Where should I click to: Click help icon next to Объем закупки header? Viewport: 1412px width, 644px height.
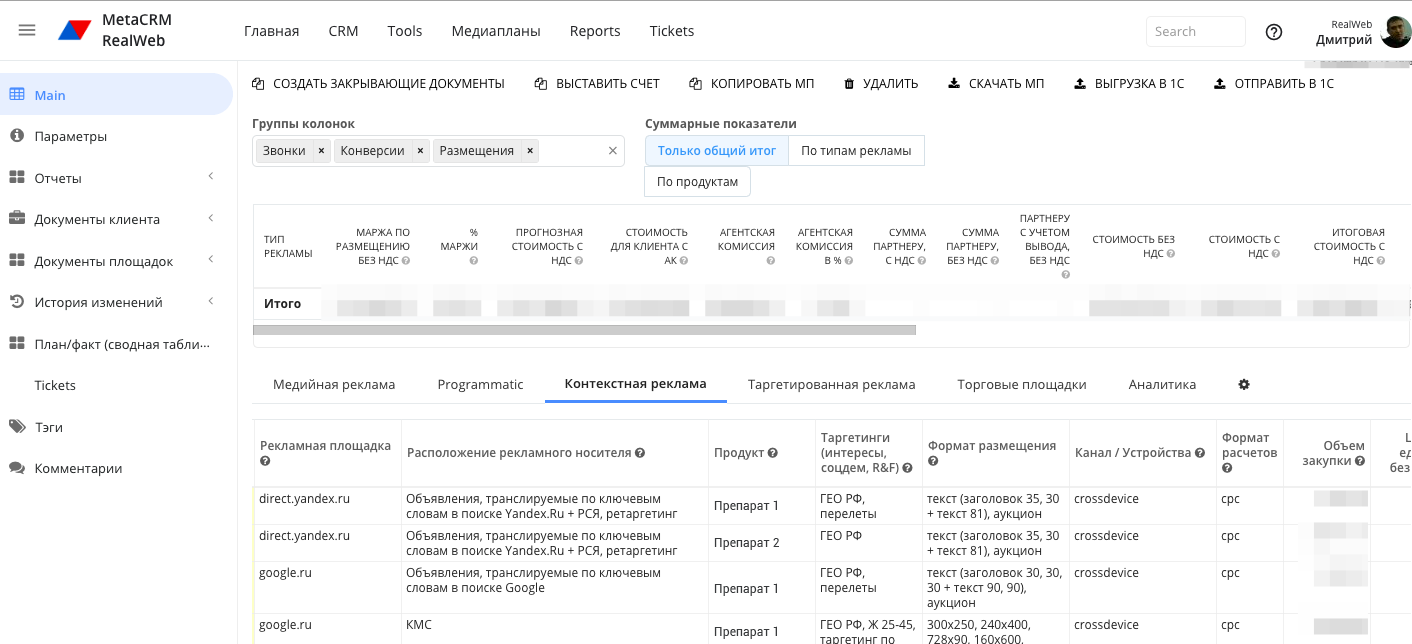[1361, 461]
